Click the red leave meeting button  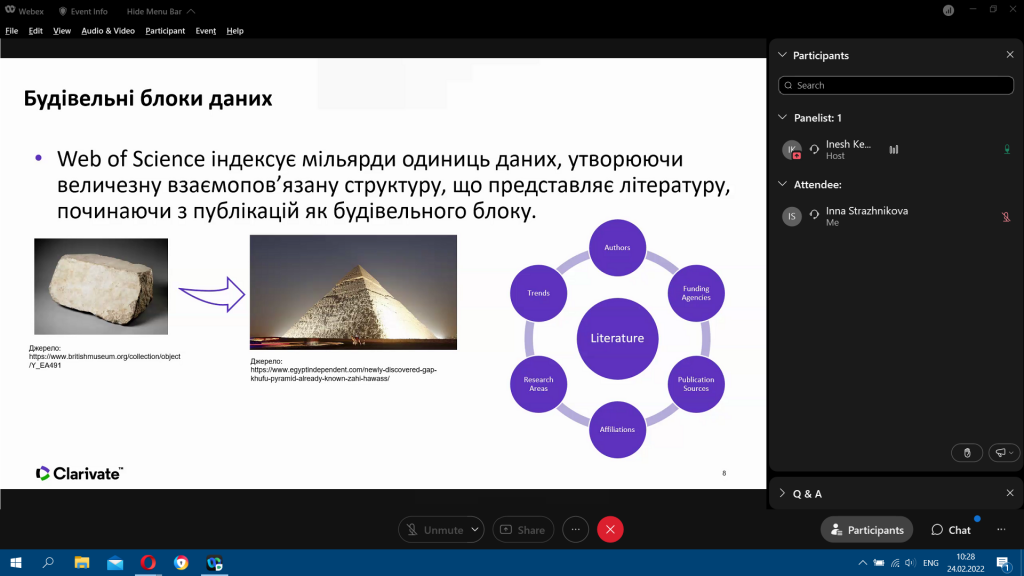click(x=610, y=530)
